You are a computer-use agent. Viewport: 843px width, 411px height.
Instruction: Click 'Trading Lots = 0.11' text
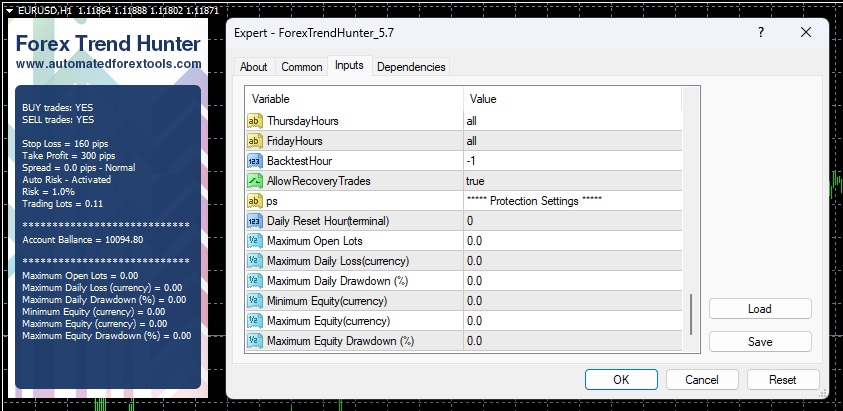tap(62, 203)
